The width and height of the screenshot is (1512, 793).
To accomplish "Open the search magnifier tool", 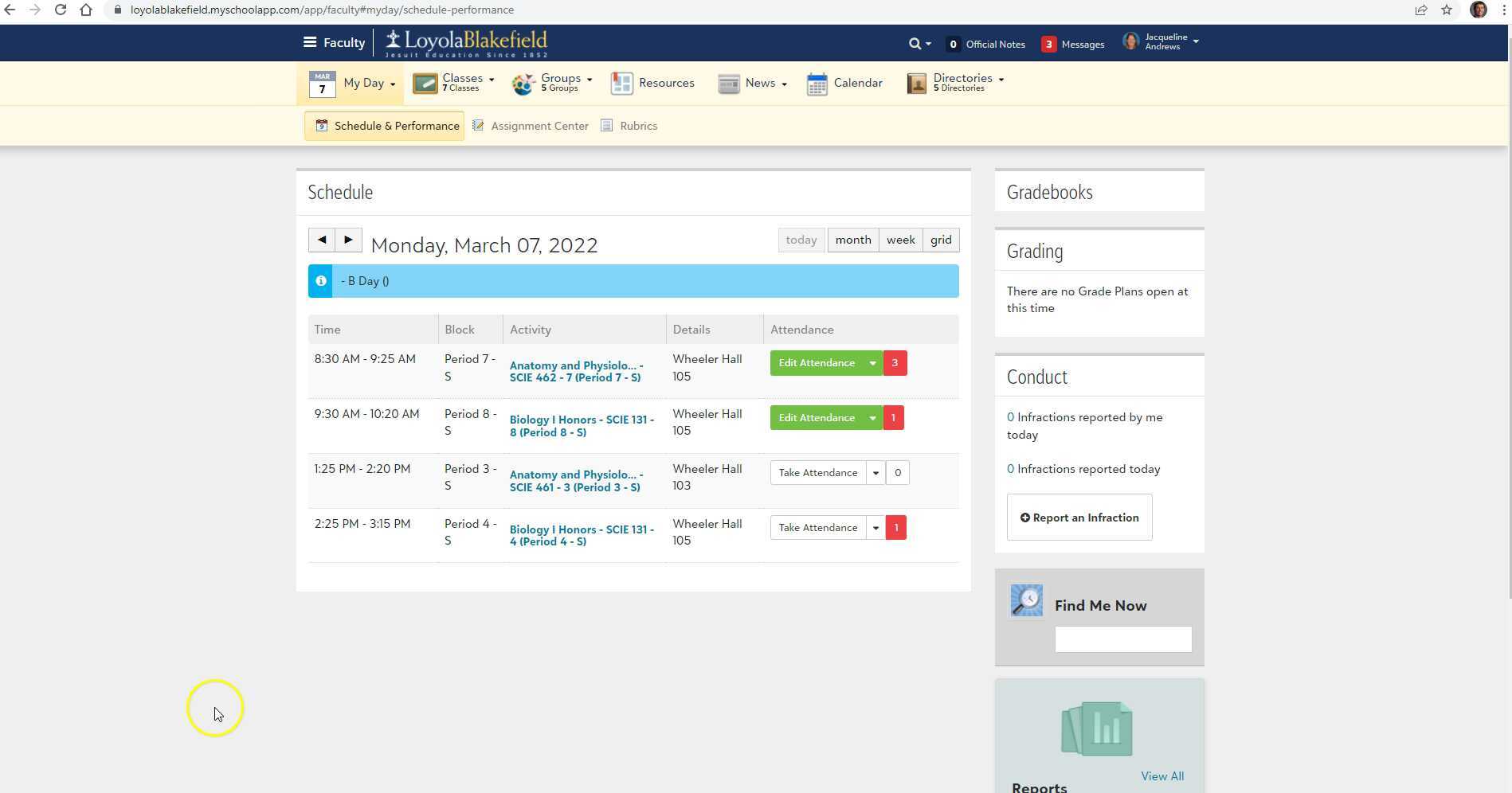I will 915,44.
